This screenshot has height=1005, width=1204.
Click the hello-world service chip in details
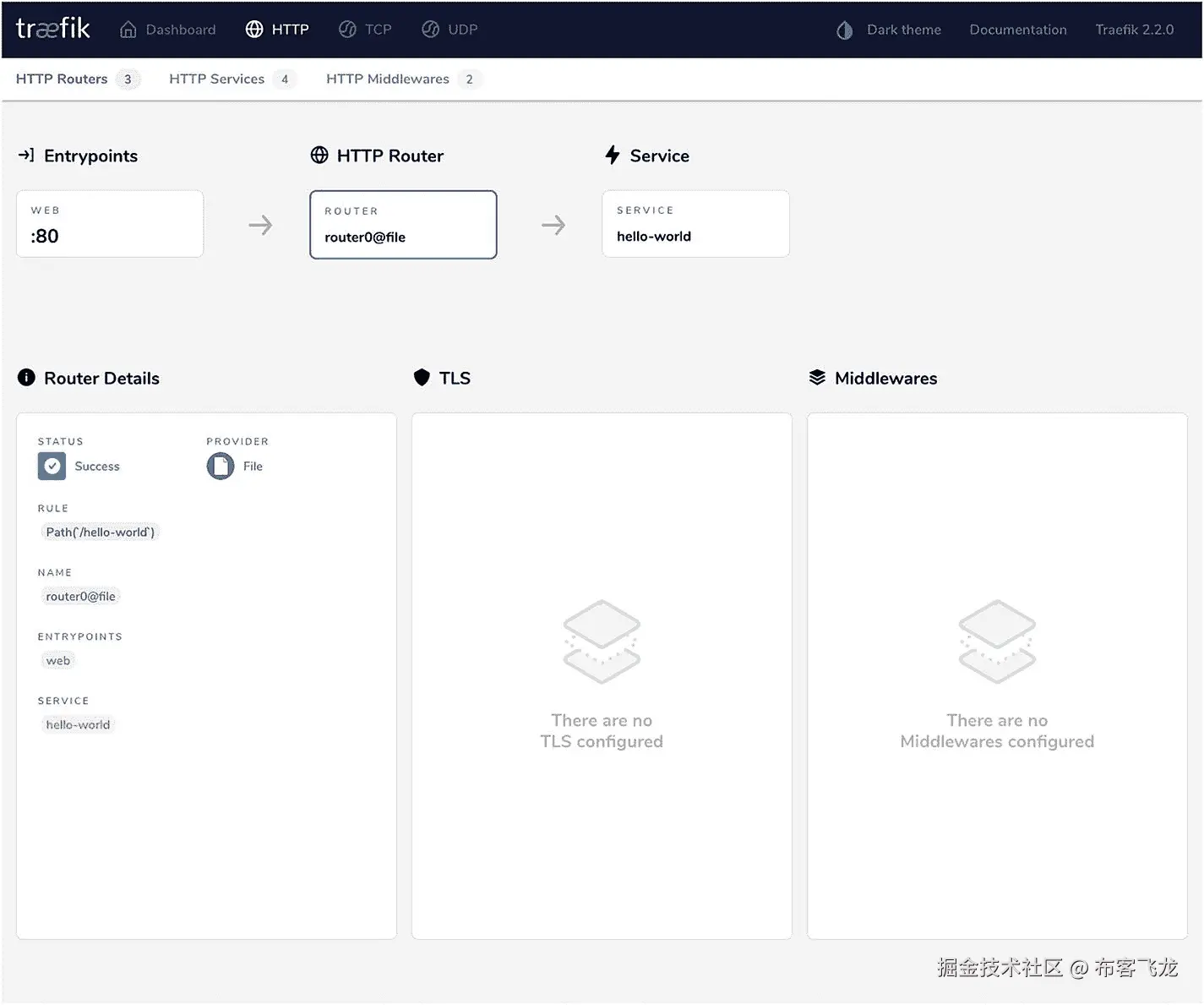(x=78, y=725)
